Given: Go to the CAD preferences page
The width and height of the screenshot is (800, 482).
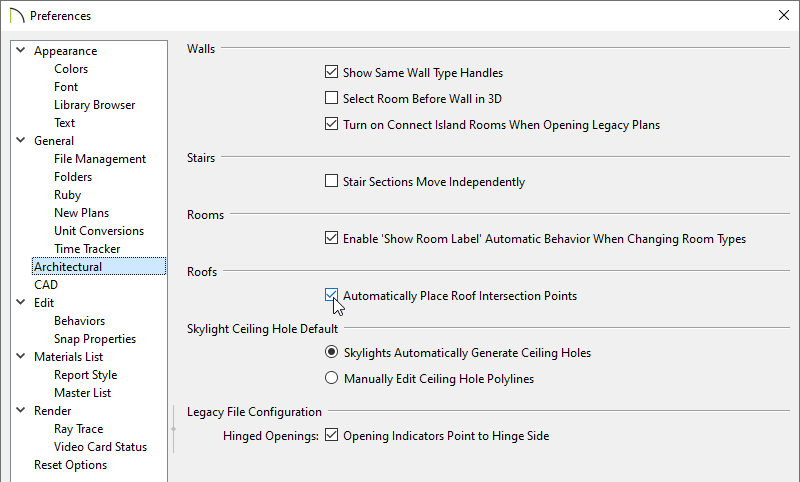Looking at the screenshot, I should click(46, 285).
